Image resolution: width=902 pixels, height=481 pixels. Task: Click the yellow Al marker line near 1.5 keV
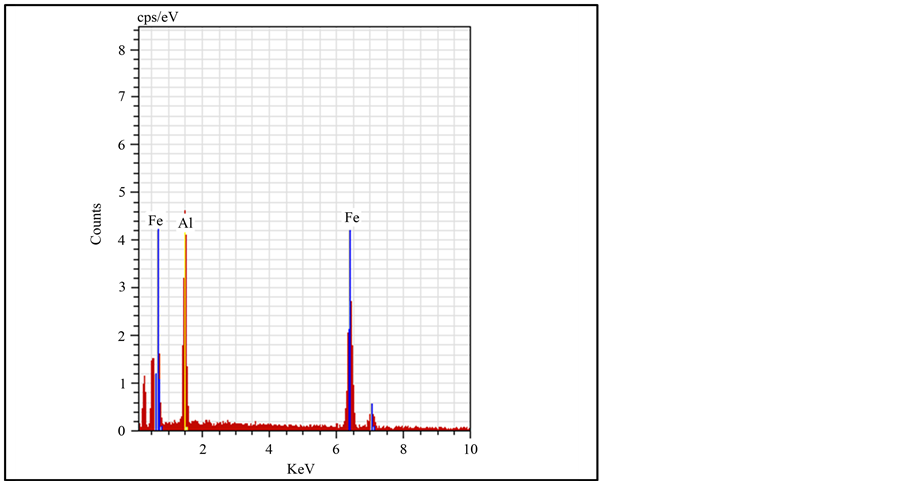coord(185,331)
